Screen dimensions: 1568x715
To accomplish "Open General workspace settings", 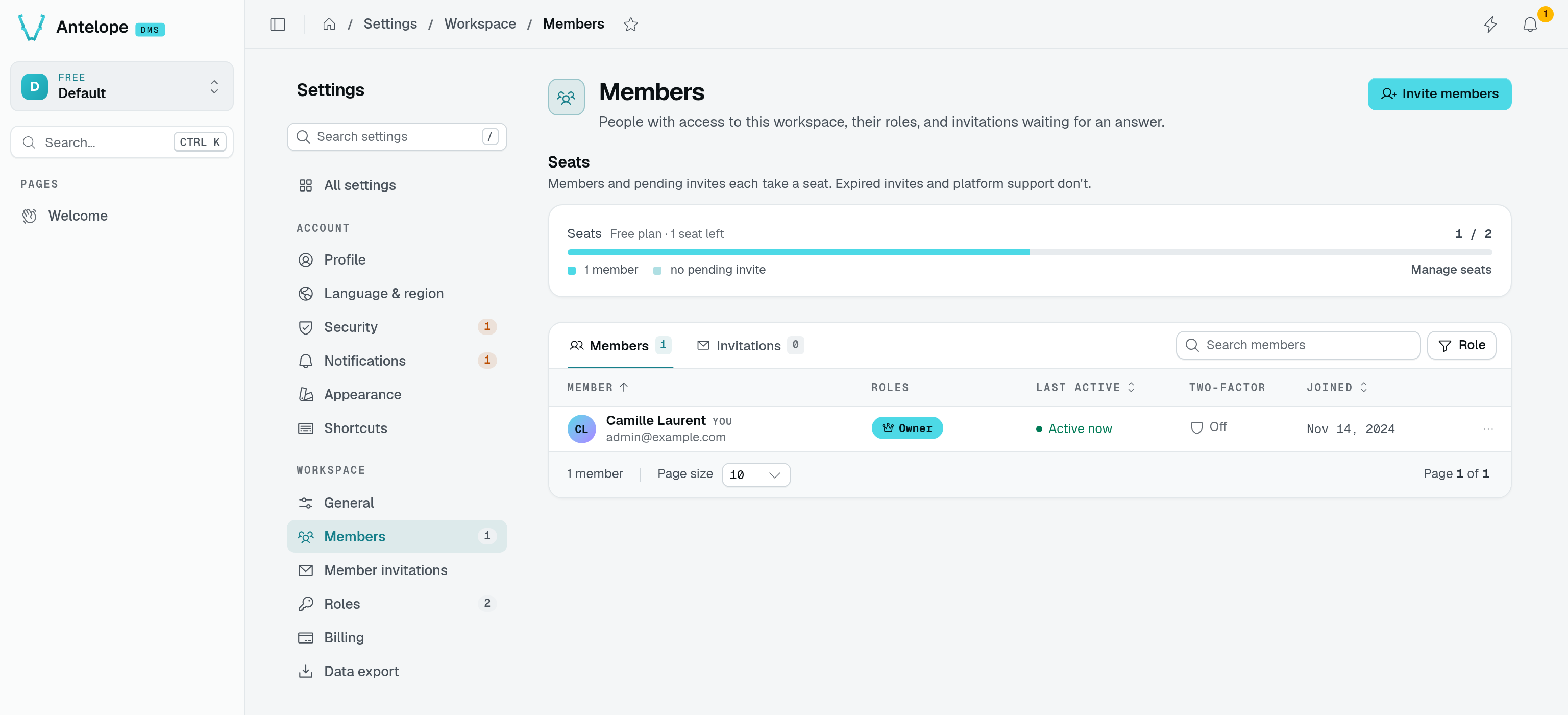I will (397, 503).
